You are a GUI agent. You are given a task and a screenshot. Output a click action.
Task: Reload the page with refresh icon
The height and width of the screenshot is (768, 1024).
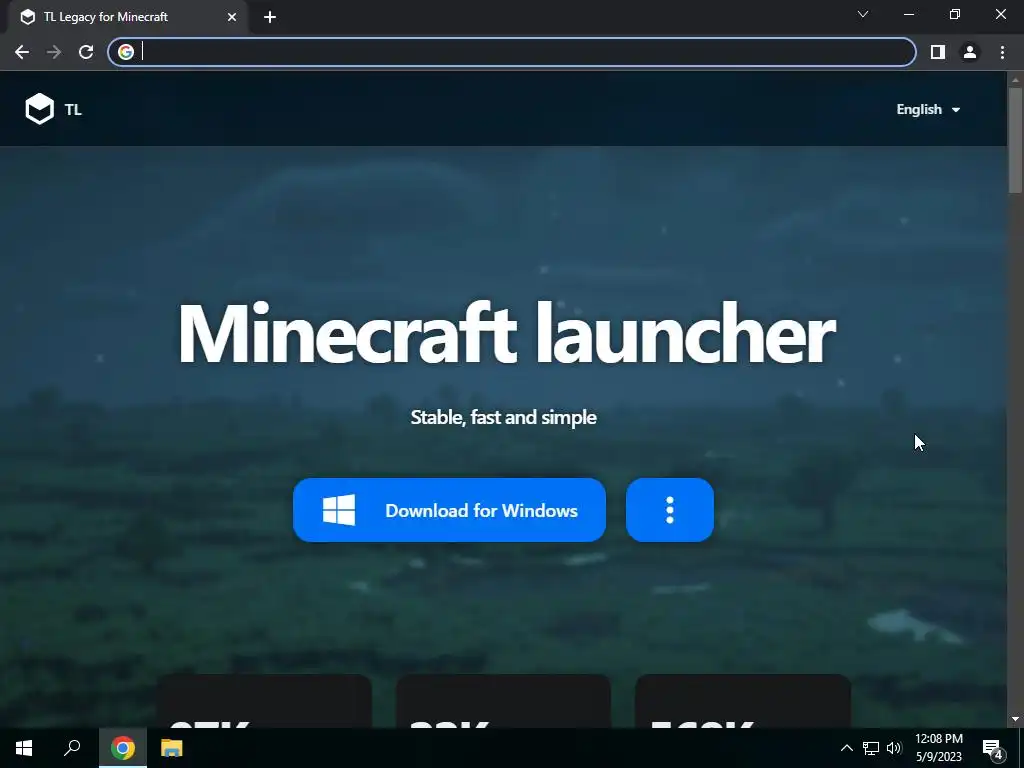(86, 52)
